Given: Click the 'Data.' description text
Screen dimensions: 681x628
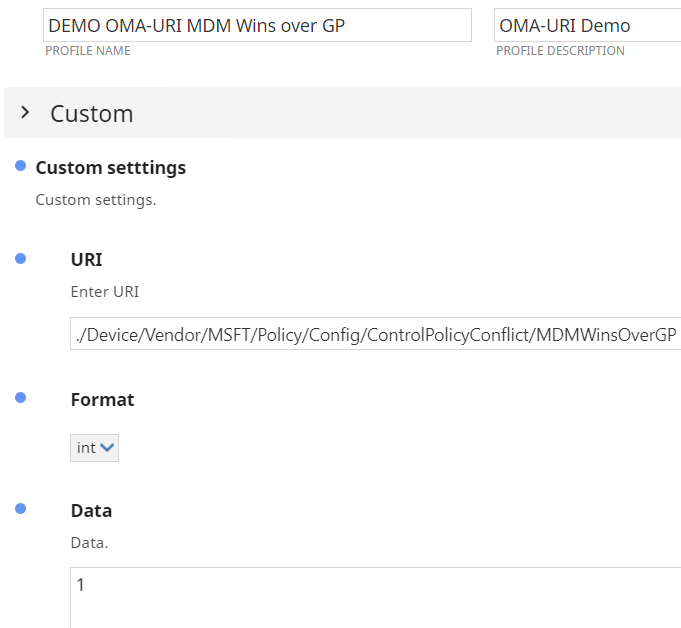Looking at the screenshot, I should [x=87, y=543].
